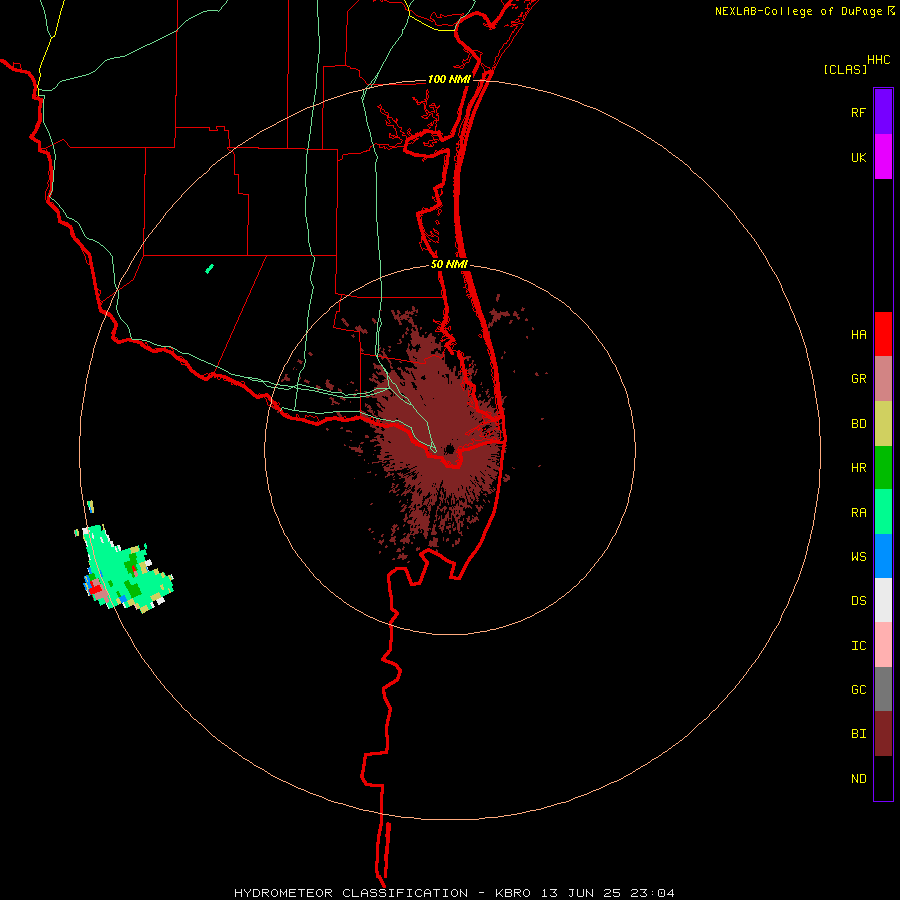Click the ND black legend block
900x900 pixels.
[883, 778]
